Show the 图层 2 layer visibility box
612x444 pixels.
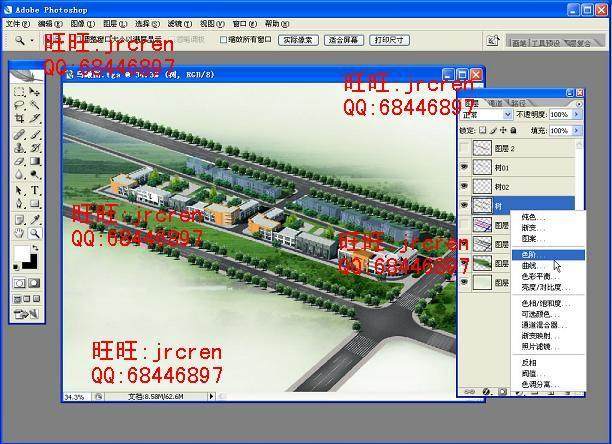coord(464,148)
